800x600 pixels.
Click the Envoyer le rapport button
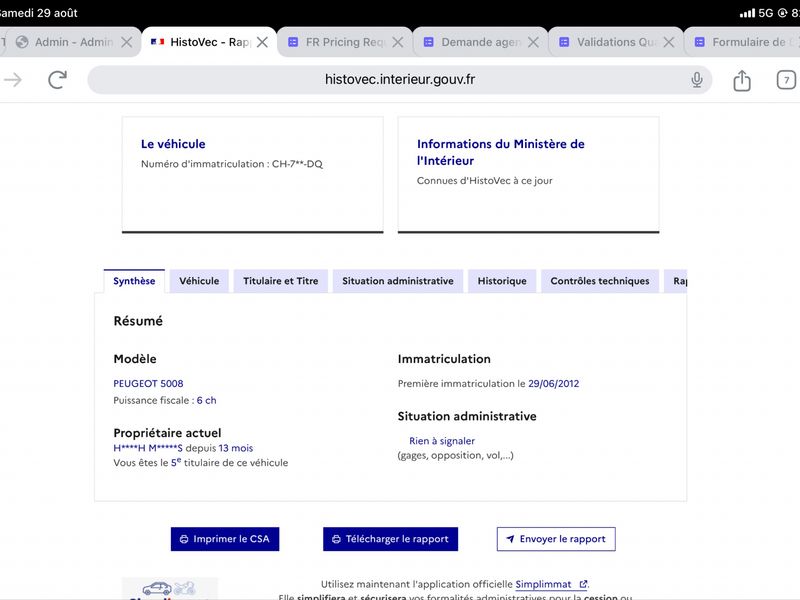[x=556, y=539]
